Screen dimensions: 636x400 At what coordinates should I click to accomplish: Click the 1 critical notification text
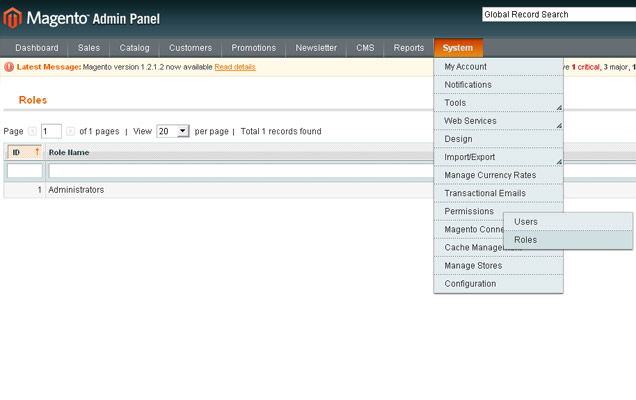[585, 67]
